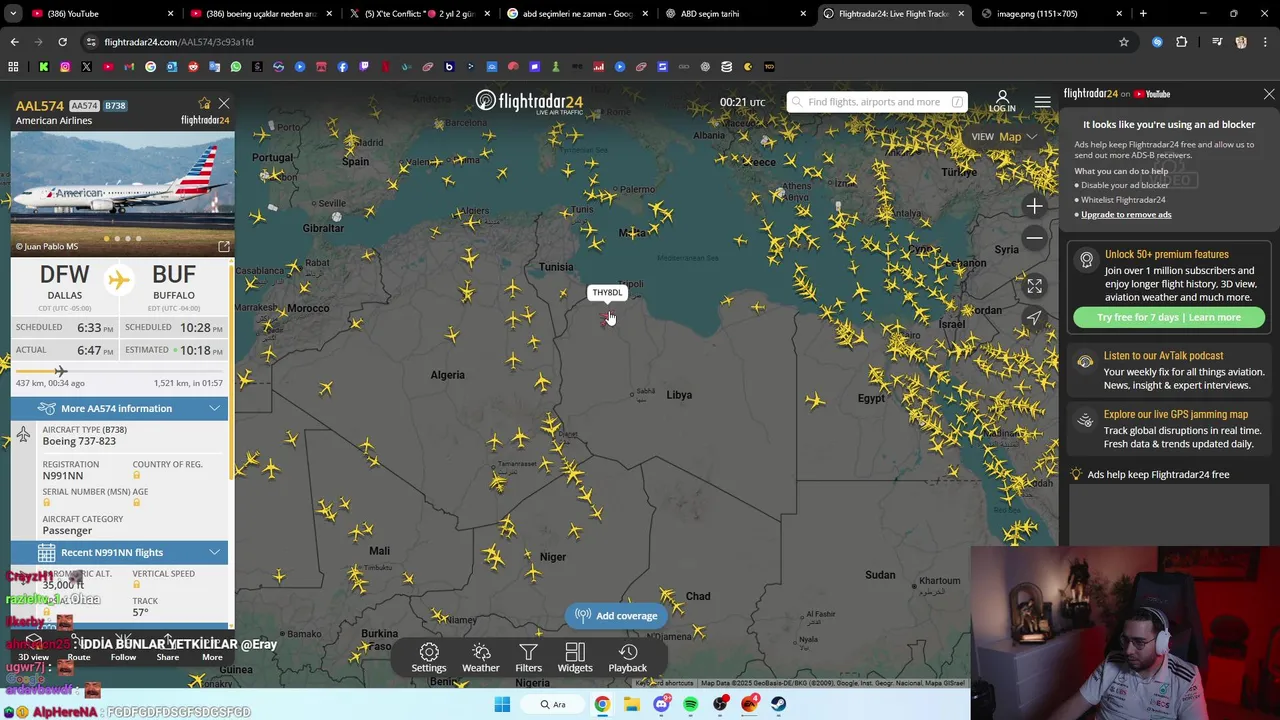Screen dimensions: 1280x720
Task: Zoom out of the map with the minus button
Action: point(1035,238)
